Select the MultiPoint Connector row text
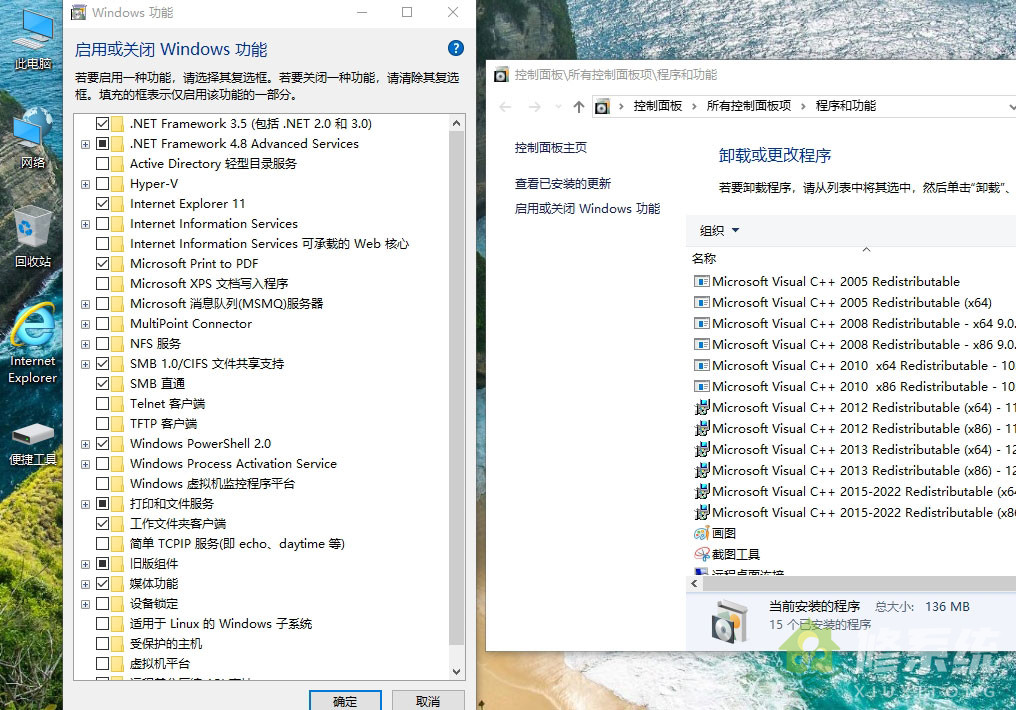This screenshot has height=710, width=1016. (190, 324)
